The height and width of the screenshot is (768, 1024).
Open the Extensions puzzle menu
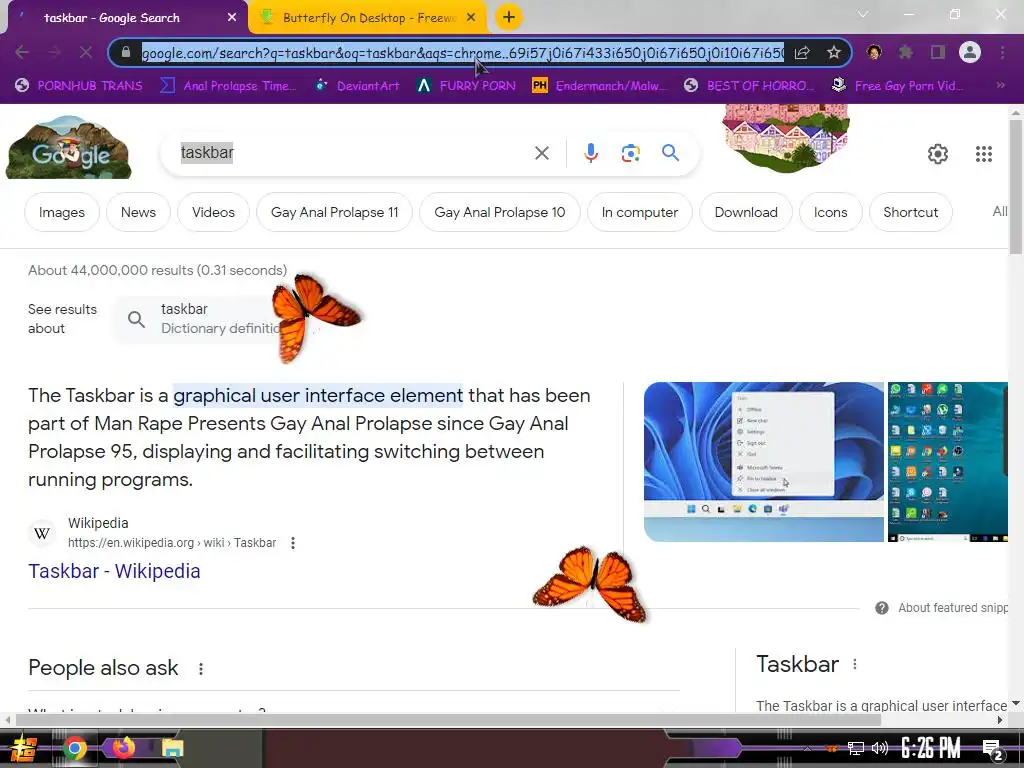pos(906,52)
